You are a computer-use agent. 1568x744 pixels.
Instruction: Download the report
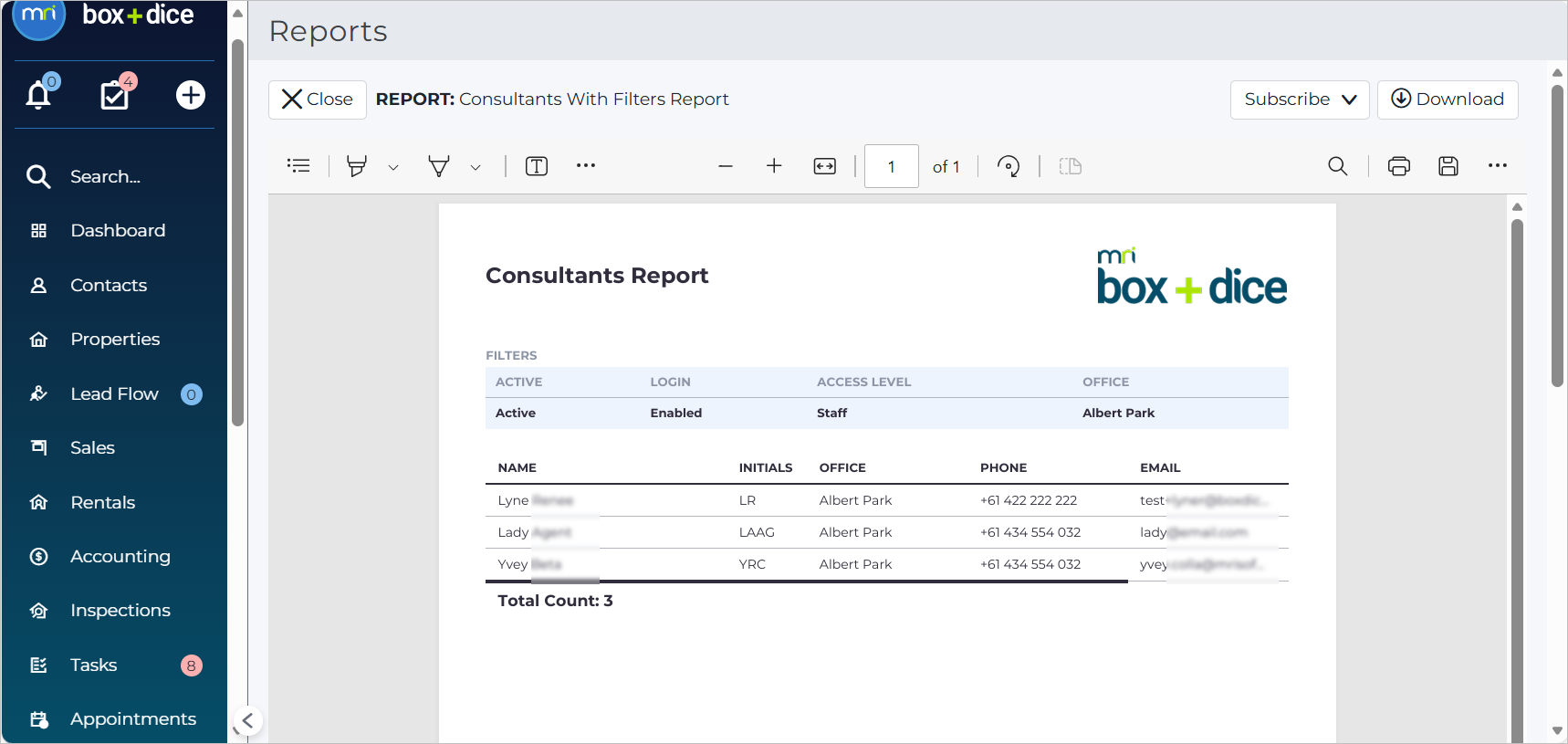coord(1448,100)
